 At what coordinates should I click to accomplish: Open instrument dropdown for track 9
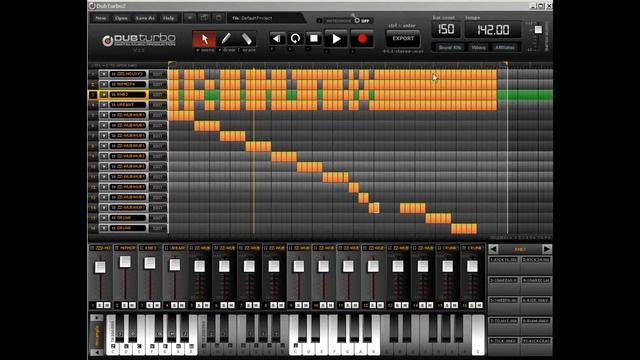tap(104, 156)
